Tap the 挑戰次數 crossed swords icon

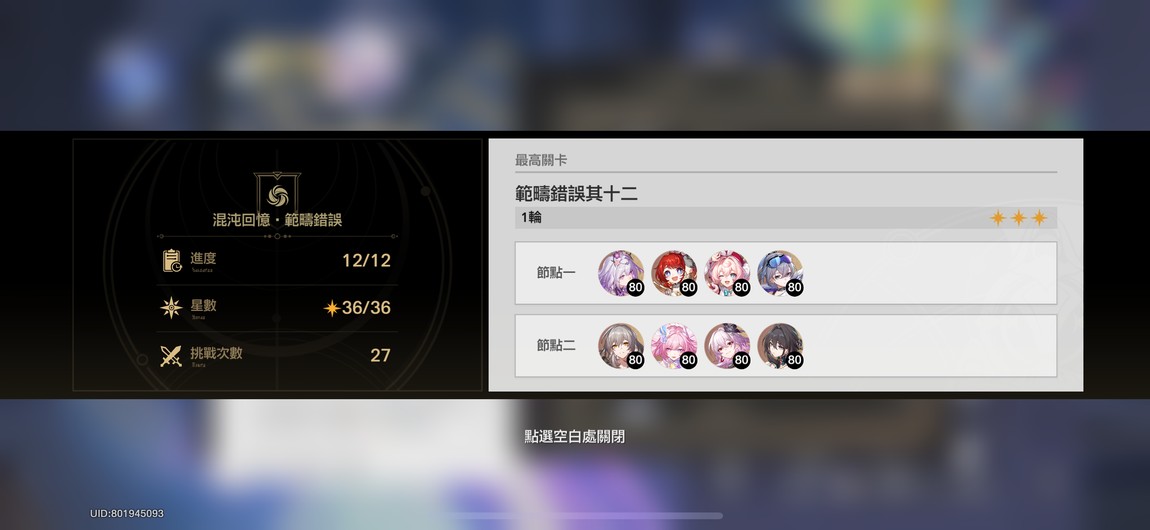171,356
